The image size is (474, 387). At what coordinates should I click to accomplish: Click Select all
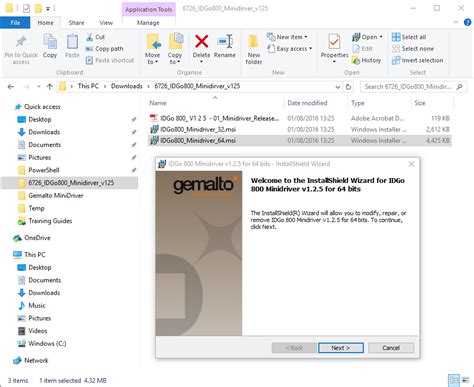(409, 37)
